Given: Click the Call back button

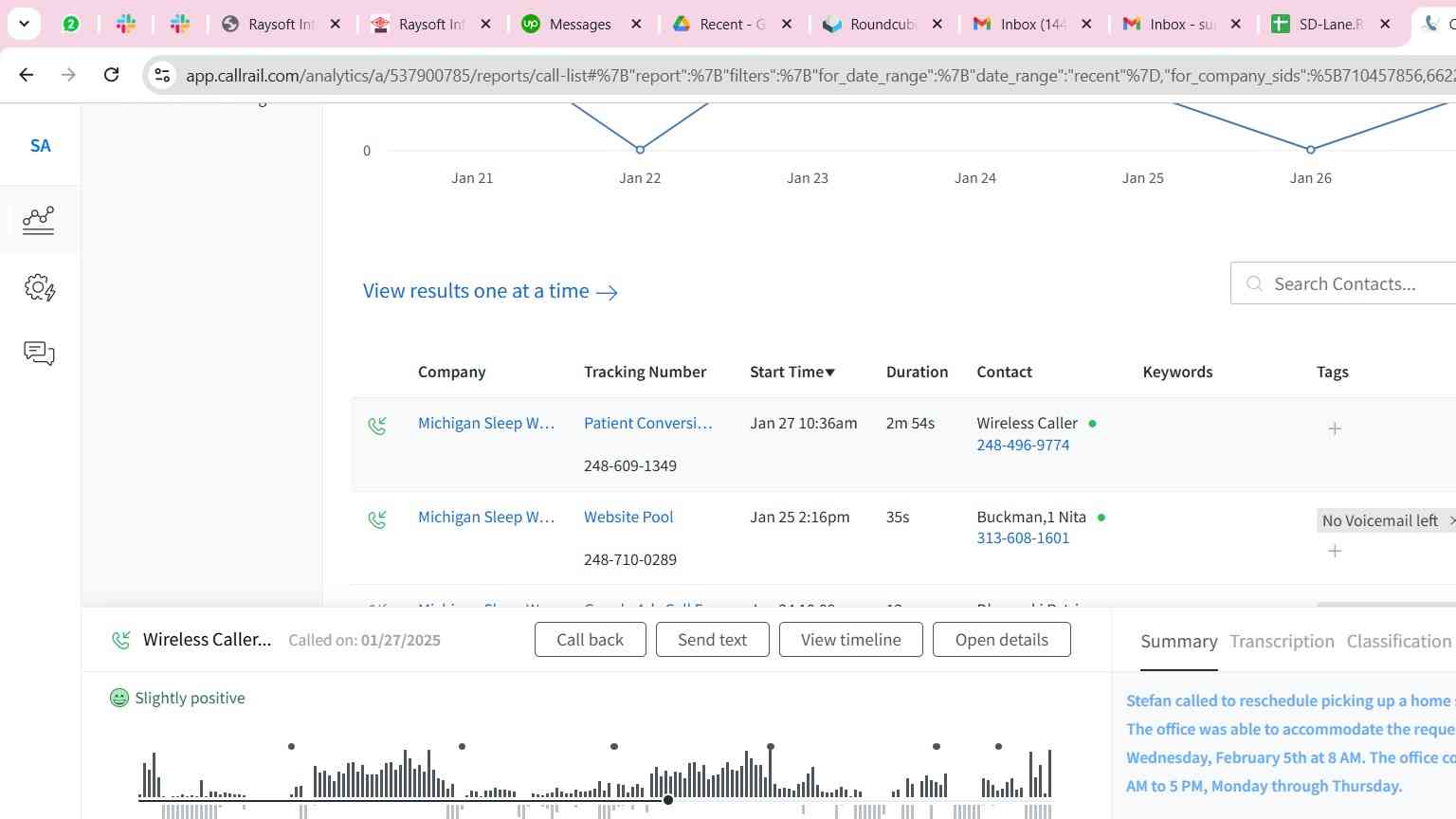Looking at the screenshot, I should click(x=590, y=640).
